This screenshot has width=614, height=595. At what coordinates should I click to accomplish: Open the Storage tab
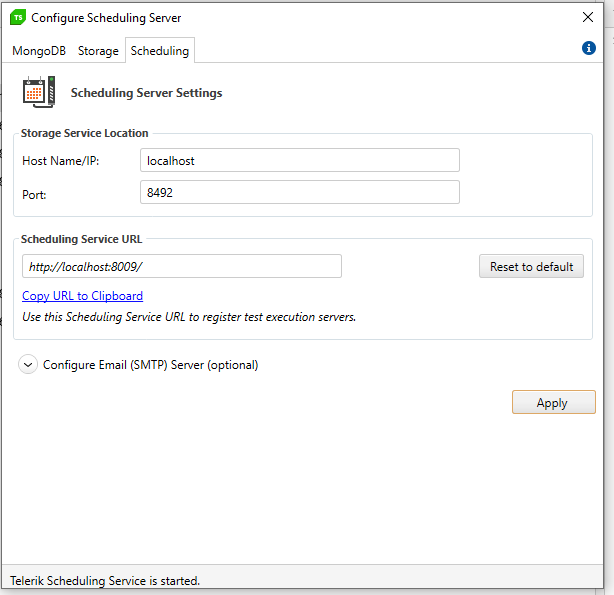98,51
